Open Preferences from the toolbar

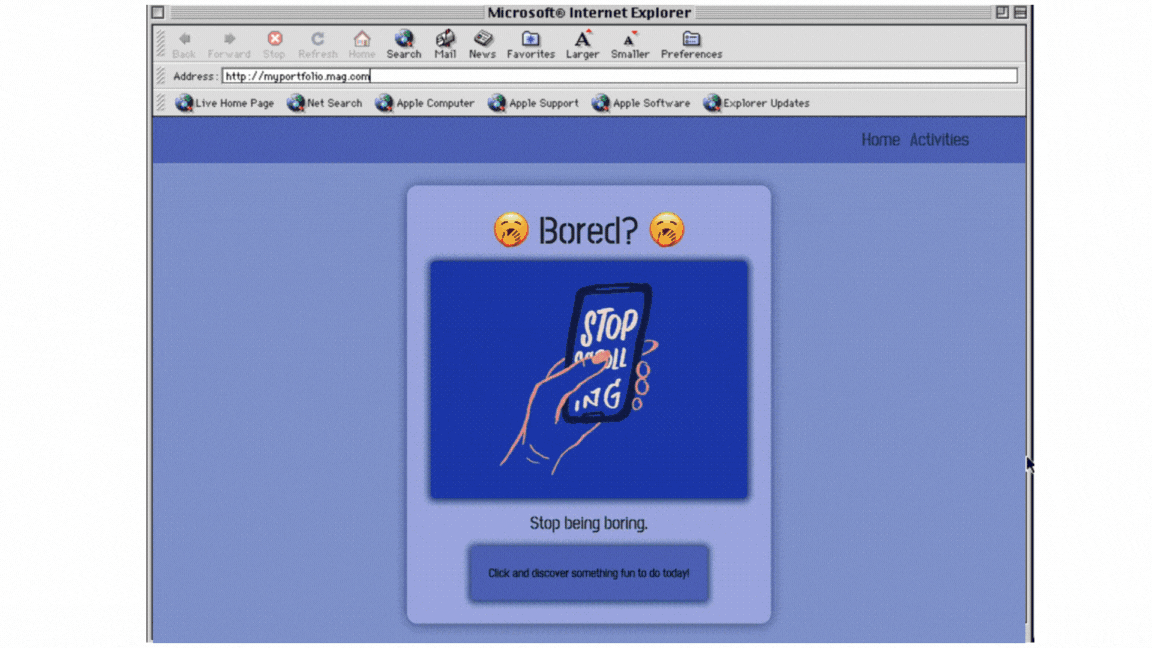coord(691,44)
